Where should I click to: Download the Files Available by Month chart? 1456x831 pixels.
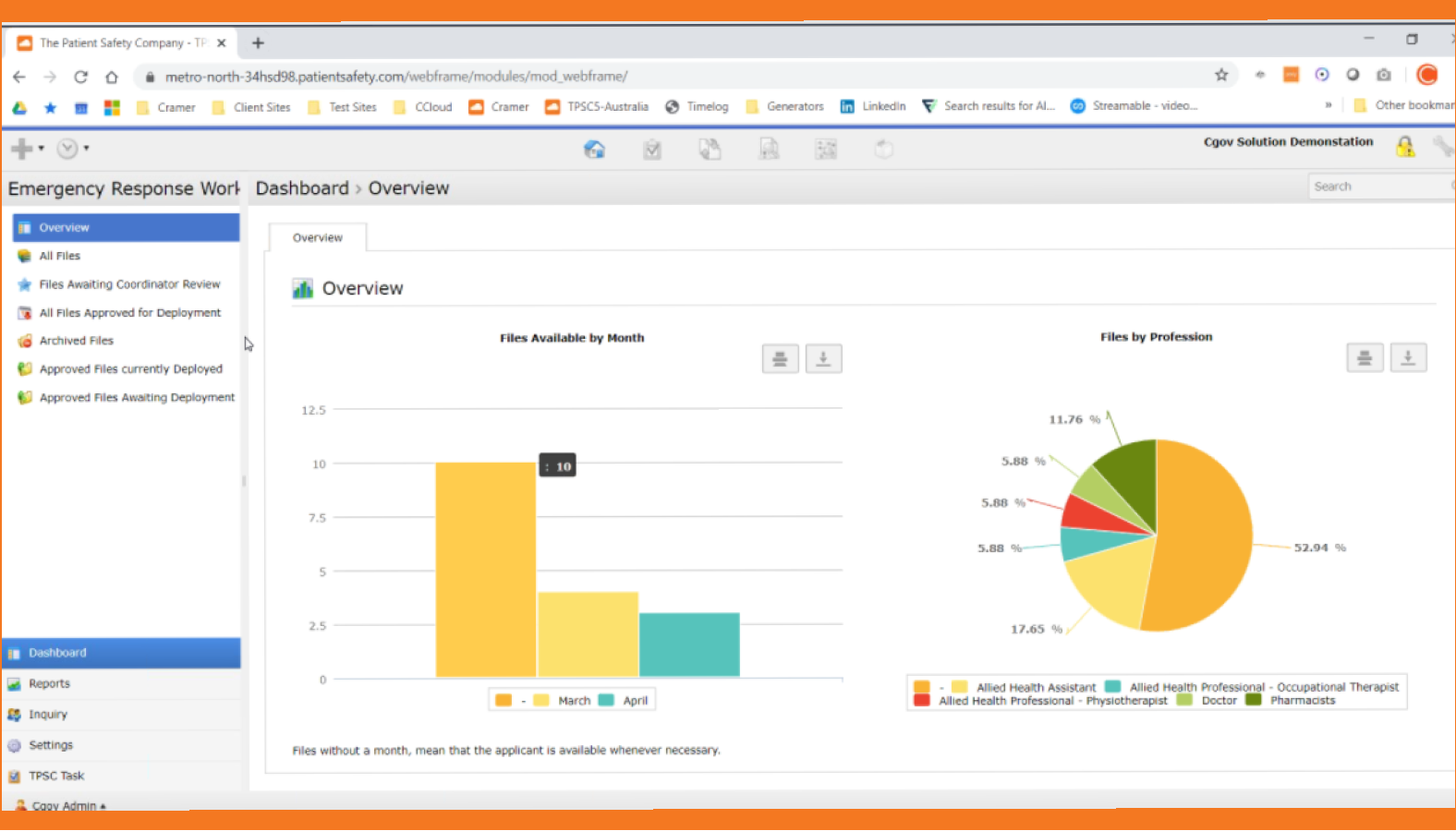click(x=823, y=359)
